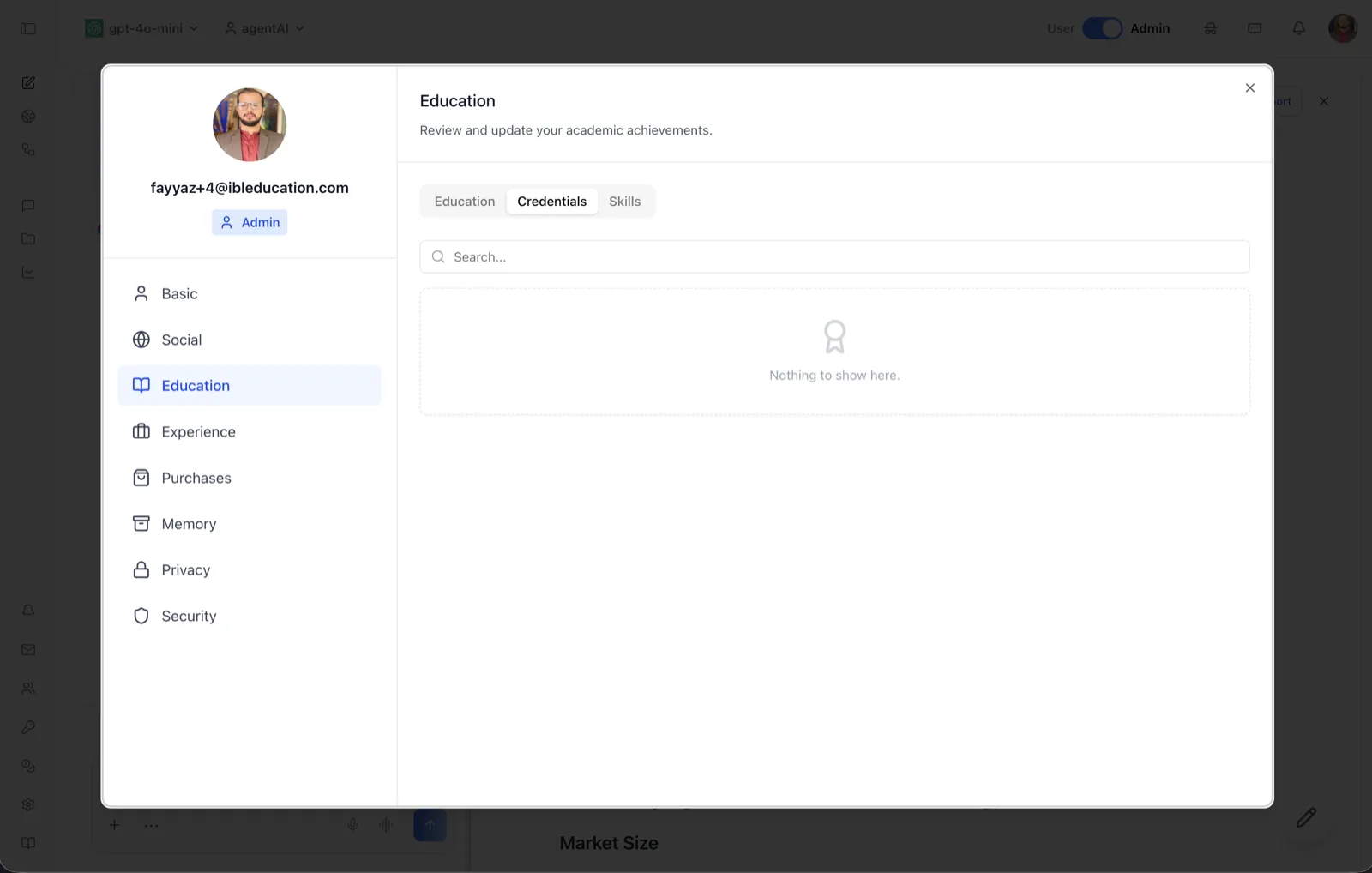Click the mail envelope icon in left sidebar

point(28,650)
